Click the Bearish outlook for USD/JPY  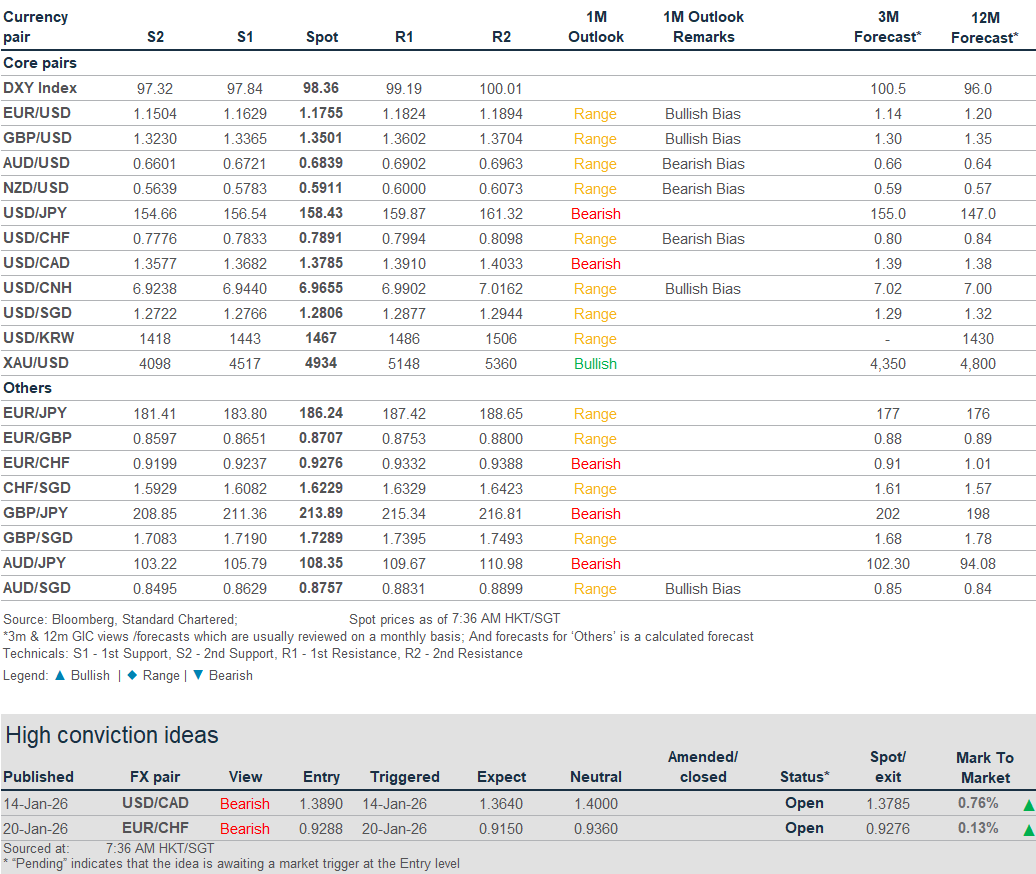(596, 214)
